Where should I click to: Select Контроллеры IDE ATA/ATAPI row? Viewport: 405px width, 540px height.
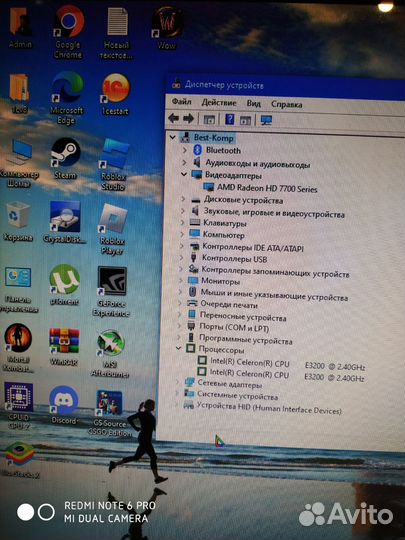pyautogui.click(x=247, y=247)
